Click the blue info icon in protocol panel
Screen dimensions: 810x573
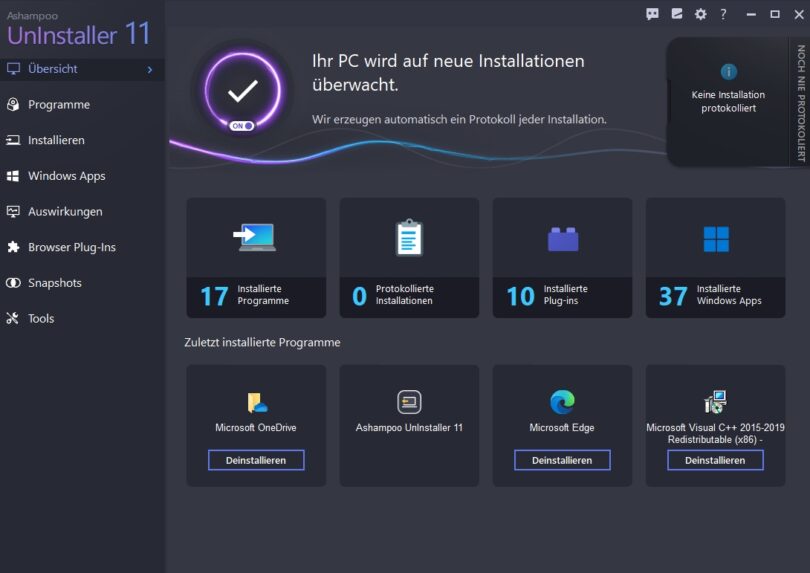point(729,72)
